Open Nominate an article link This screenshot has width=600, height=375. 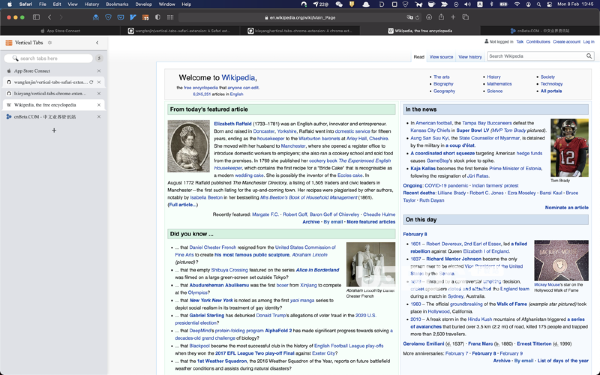tap(567, 207)
